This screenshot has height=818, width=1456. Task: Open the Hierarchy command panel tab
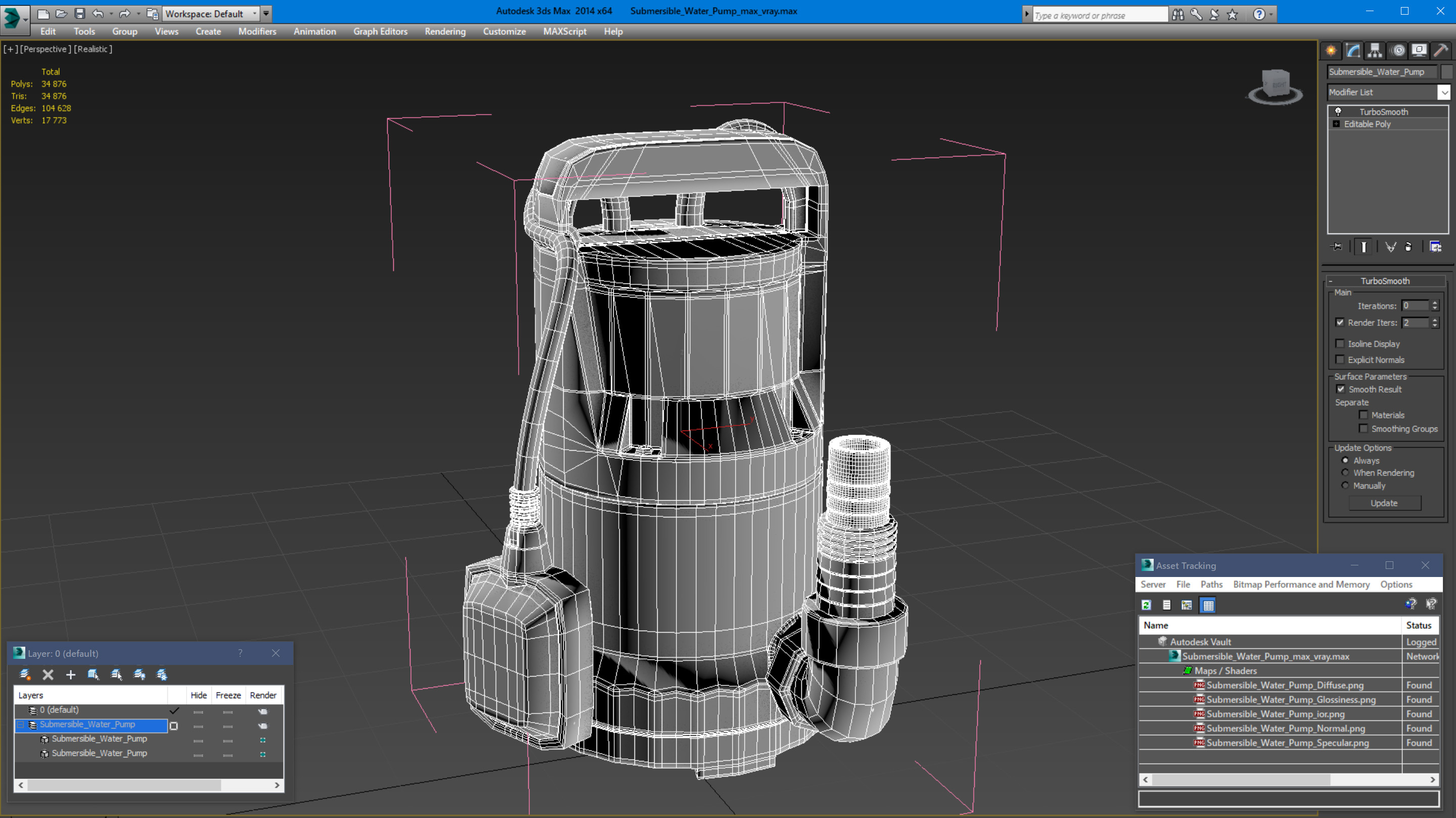click(x=1375, y=51)
